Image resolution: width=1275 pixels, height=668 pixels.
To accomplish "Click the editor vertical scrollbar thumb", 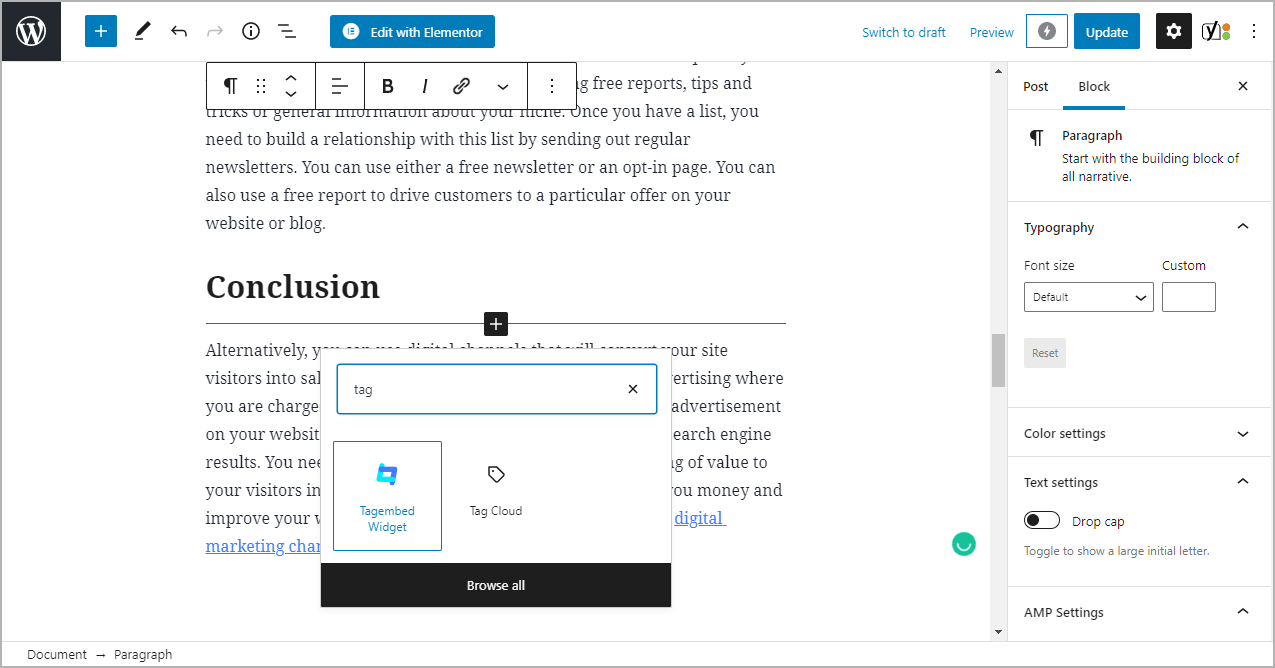I will point(997,360).
